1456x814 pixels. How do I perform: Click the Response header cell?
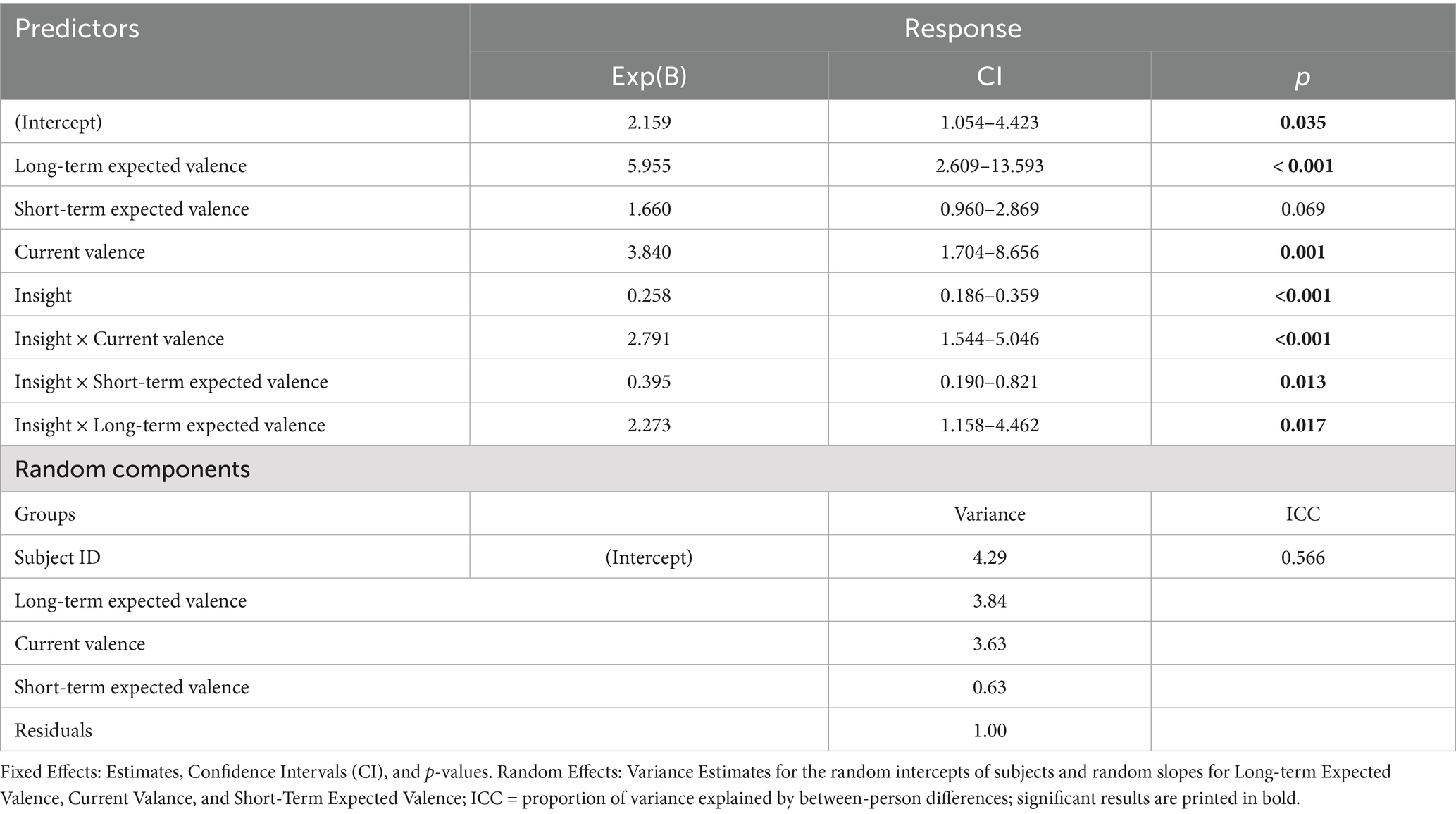(x=962, y=29)
